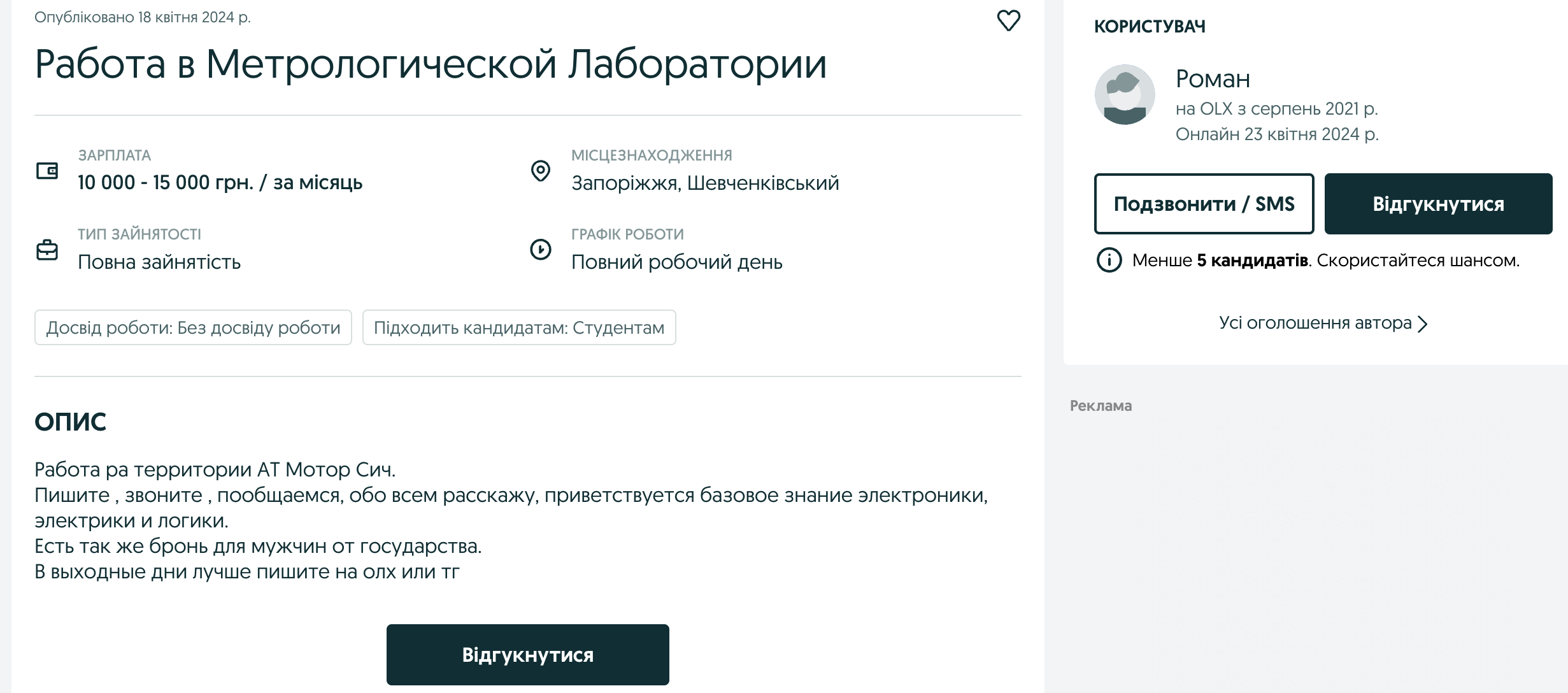Open seller profile via Роман's avatar icon
1568x693 pixels.
[x=1125, y=94]
